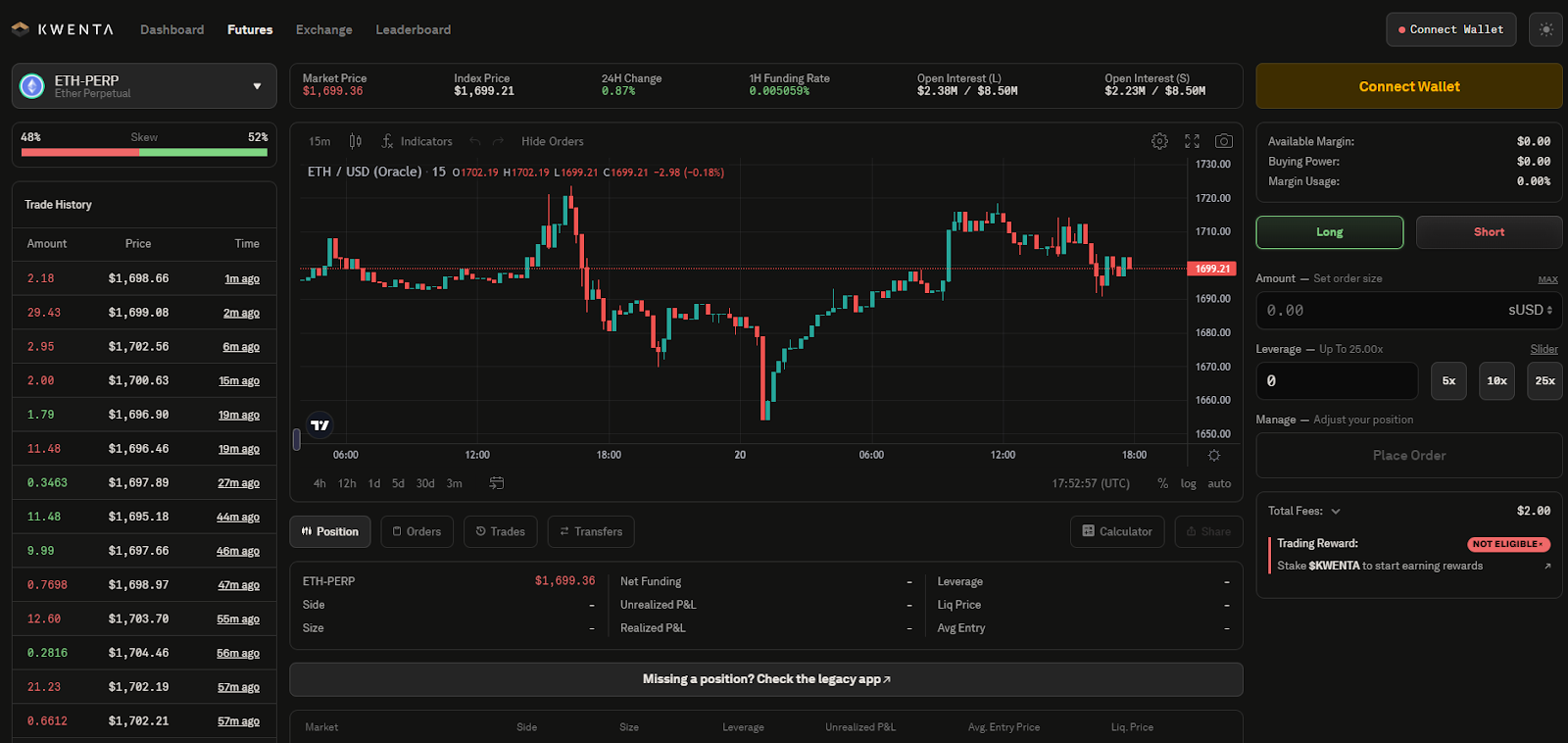Click the long/short Skew bar
The image size is (1568, 743).
point(144,152)
